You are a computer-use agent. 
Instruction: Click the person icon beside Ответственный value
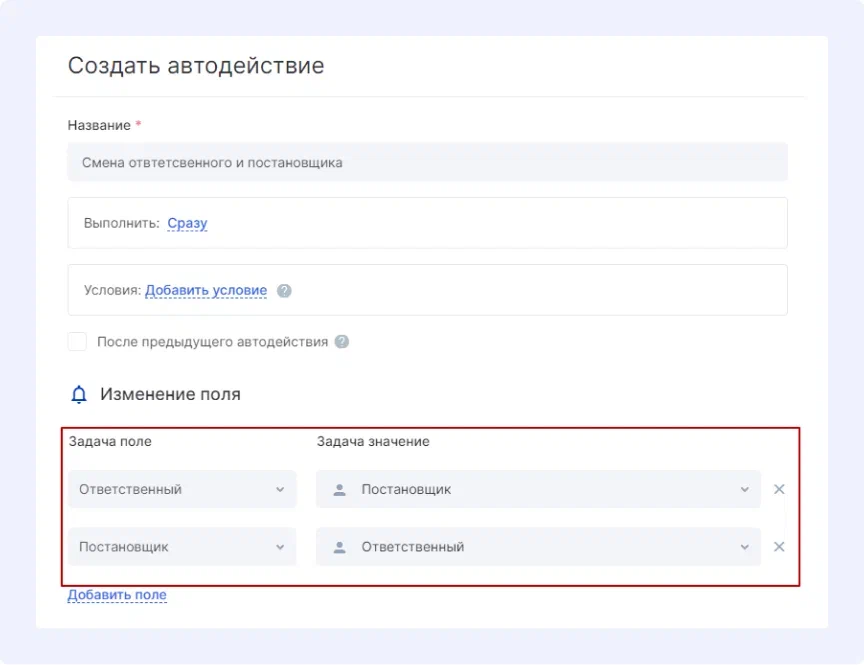point(340,547)
